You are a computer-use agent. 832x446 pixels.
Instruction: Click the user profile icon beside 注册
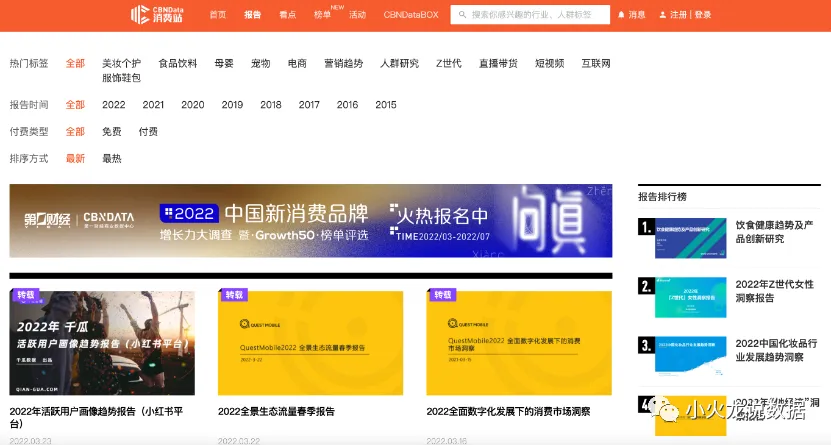pyautogui.click(x=662, y=15)
